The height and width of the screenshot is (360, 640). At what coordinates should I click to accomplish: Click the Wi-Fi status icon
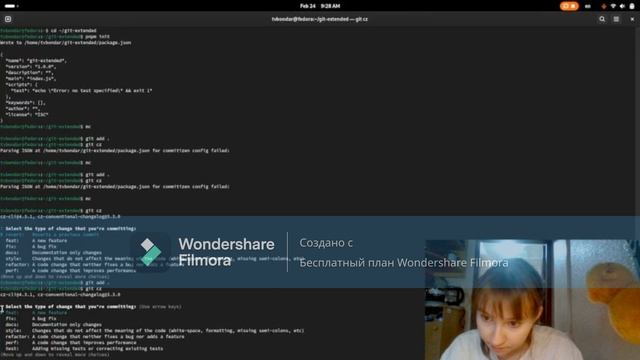[613, 6]
